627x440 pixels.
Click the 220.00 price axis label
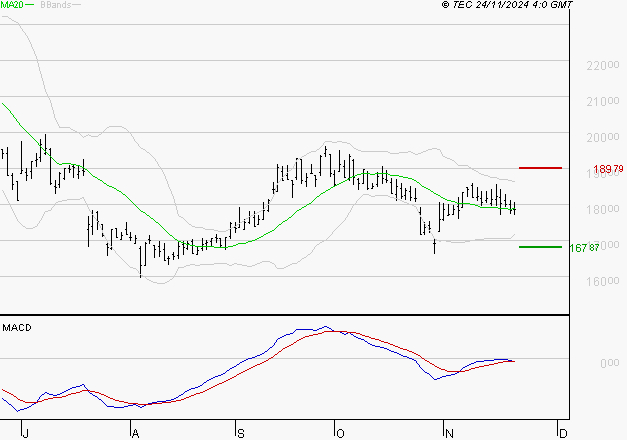(x=603, y=65)
